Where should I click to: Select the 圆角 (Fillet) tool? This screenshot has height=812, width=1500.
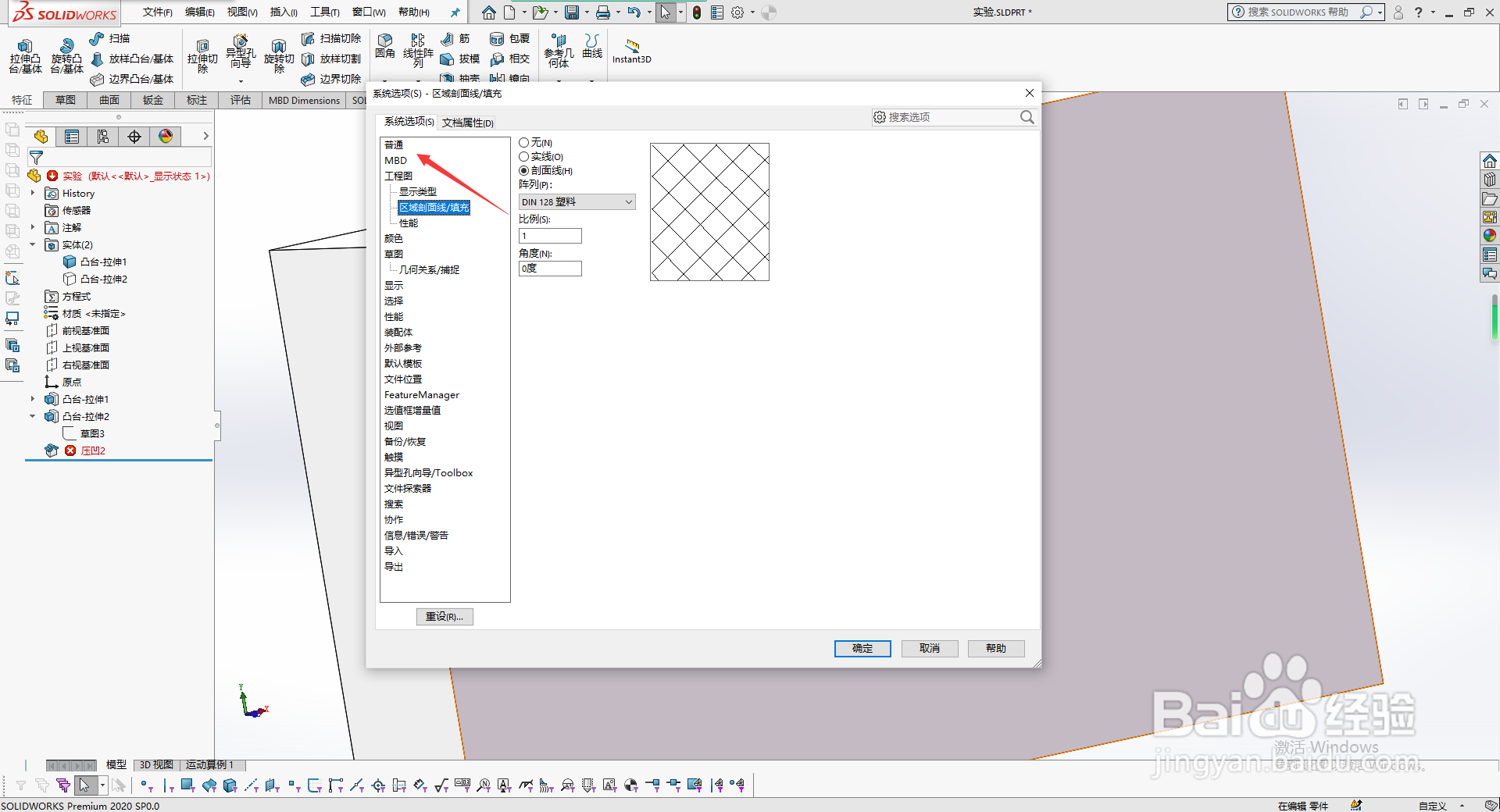[384, 45]
